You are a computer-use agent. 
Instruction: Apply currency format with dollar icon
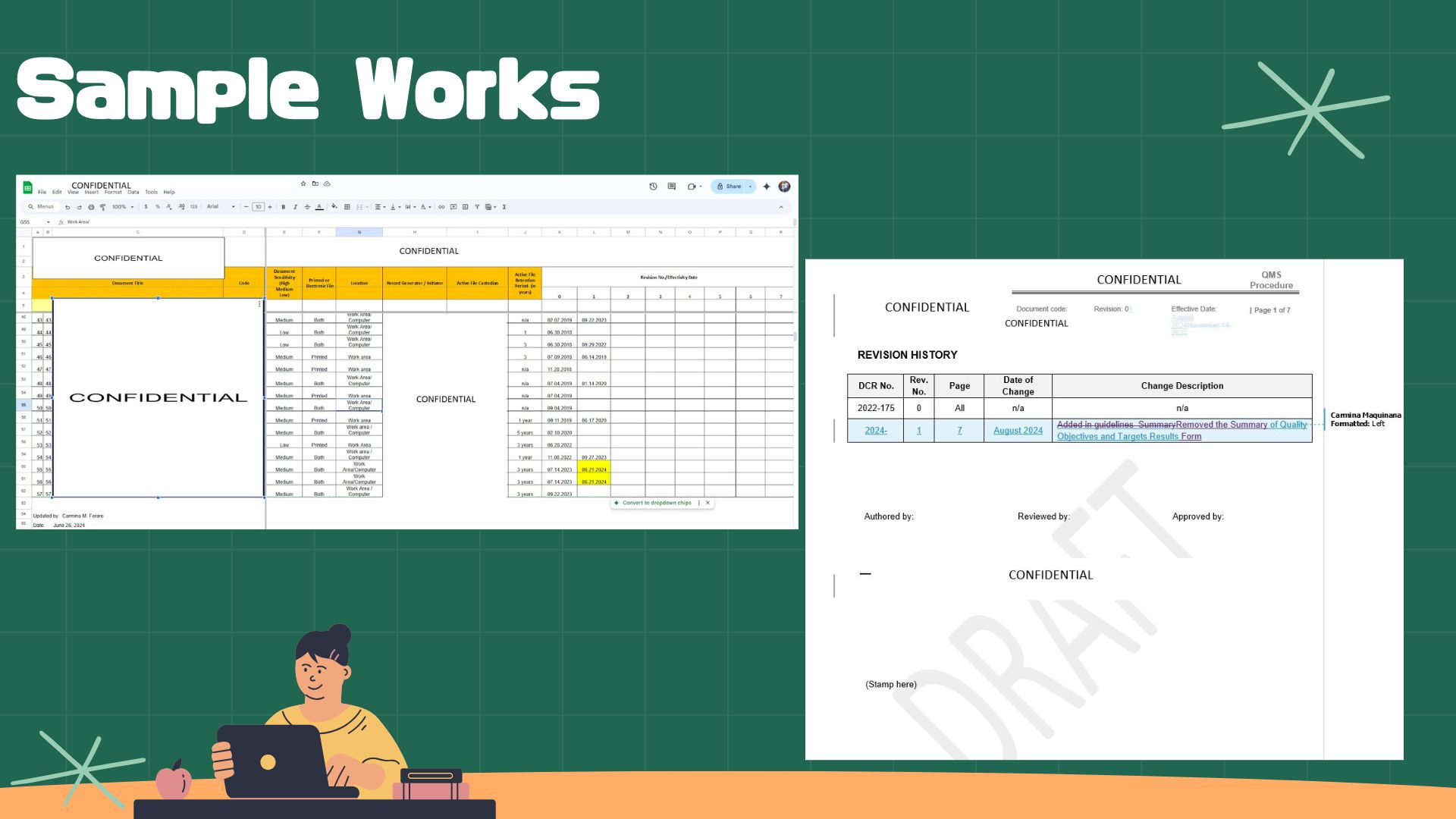pos(146,206)
